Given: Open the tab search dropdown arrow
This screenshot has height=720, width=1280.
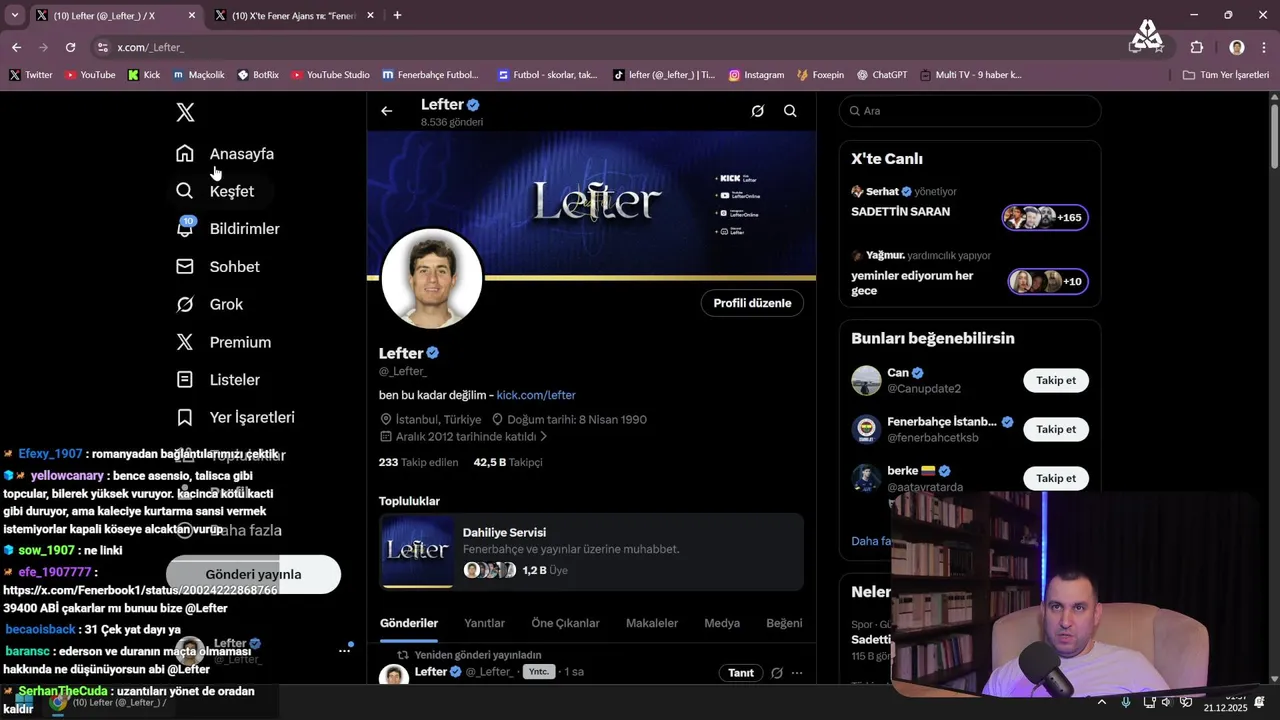Looking at the screenshot, I should 14,15.
